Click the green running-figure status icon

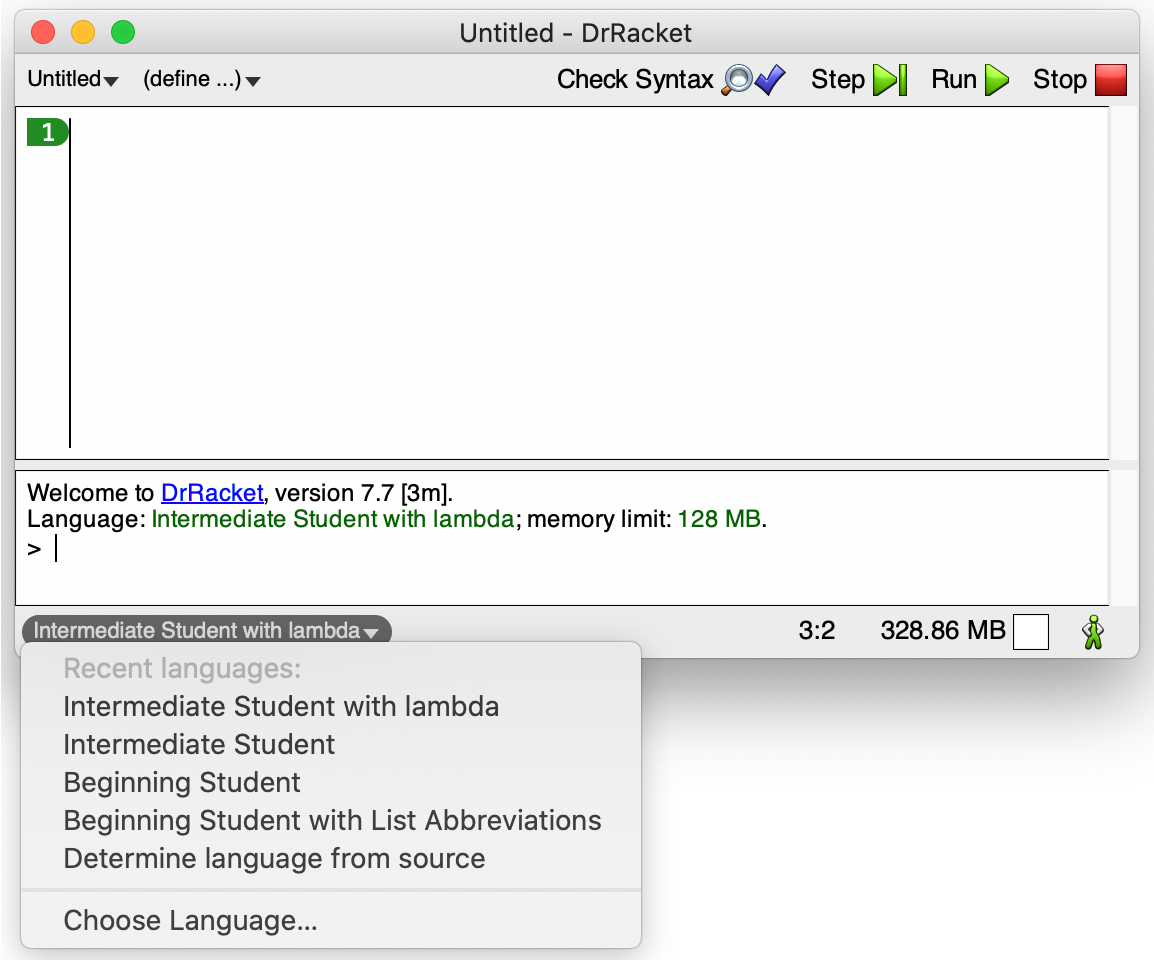coord(1092,631)
